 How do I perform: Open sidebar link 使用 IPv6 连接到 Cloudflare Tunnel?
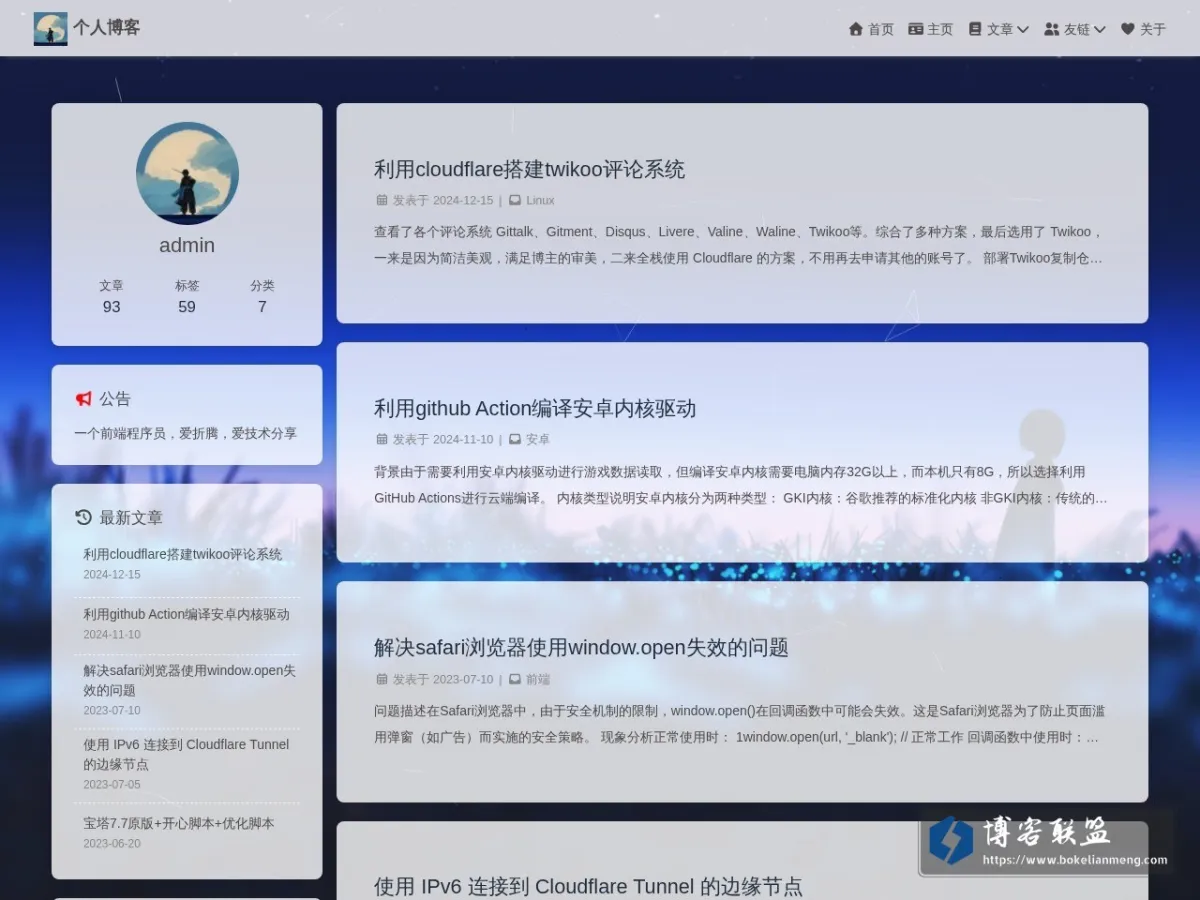pyautogui.click(x=186, y=754)
